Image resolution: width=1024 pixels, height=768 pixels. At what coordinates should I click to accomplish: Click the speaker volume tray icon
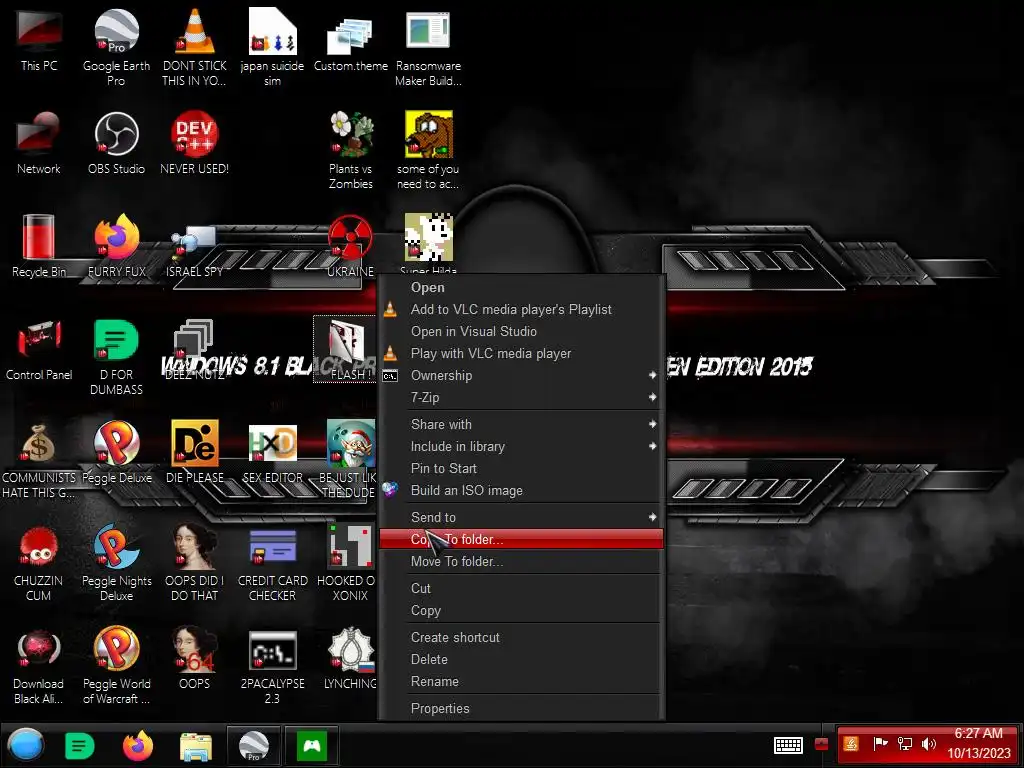928,744
